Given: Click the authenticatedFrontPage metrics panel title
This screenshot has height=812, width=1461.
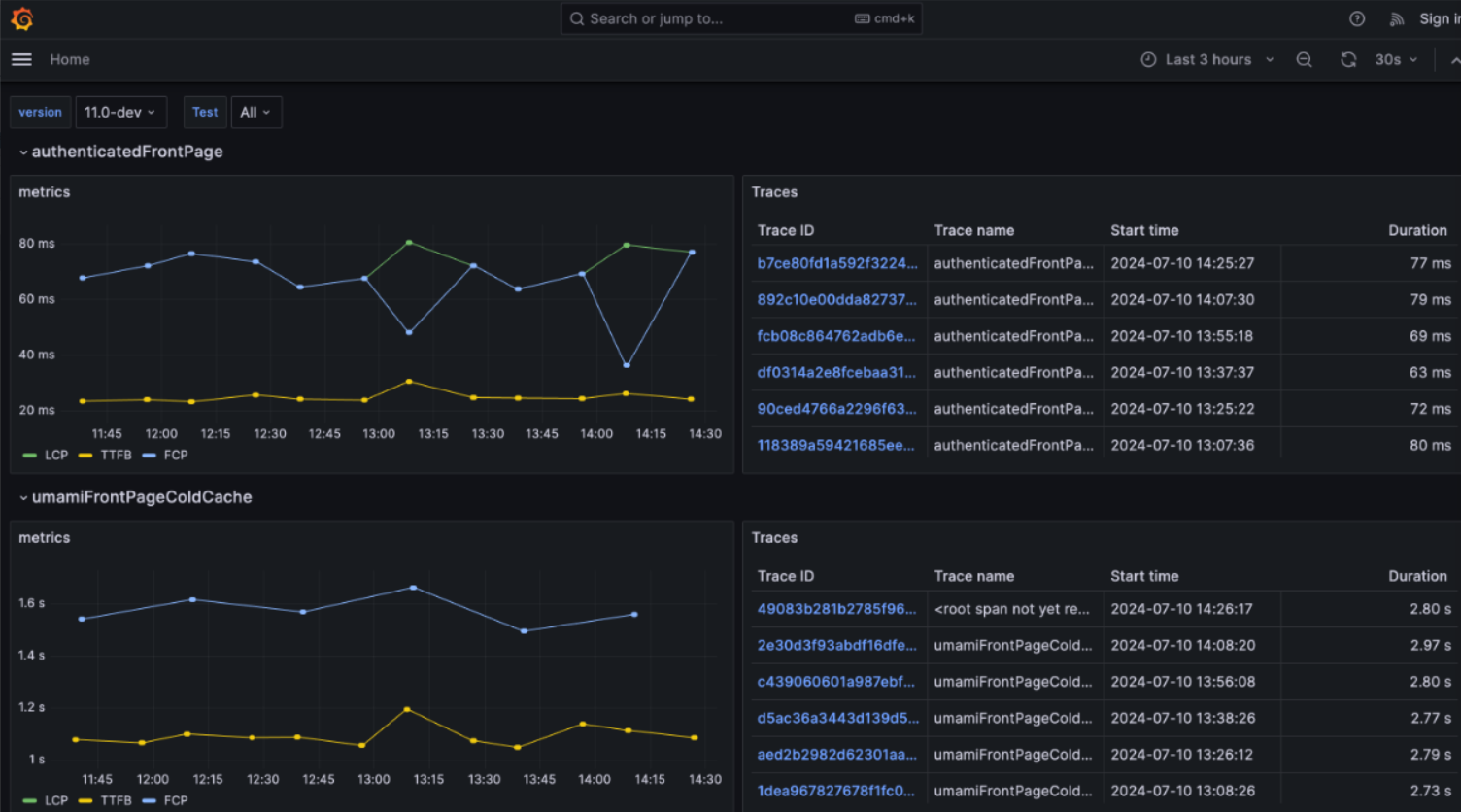Looking at the screenshot, I should pyautogui.click(x=45, y=192).
